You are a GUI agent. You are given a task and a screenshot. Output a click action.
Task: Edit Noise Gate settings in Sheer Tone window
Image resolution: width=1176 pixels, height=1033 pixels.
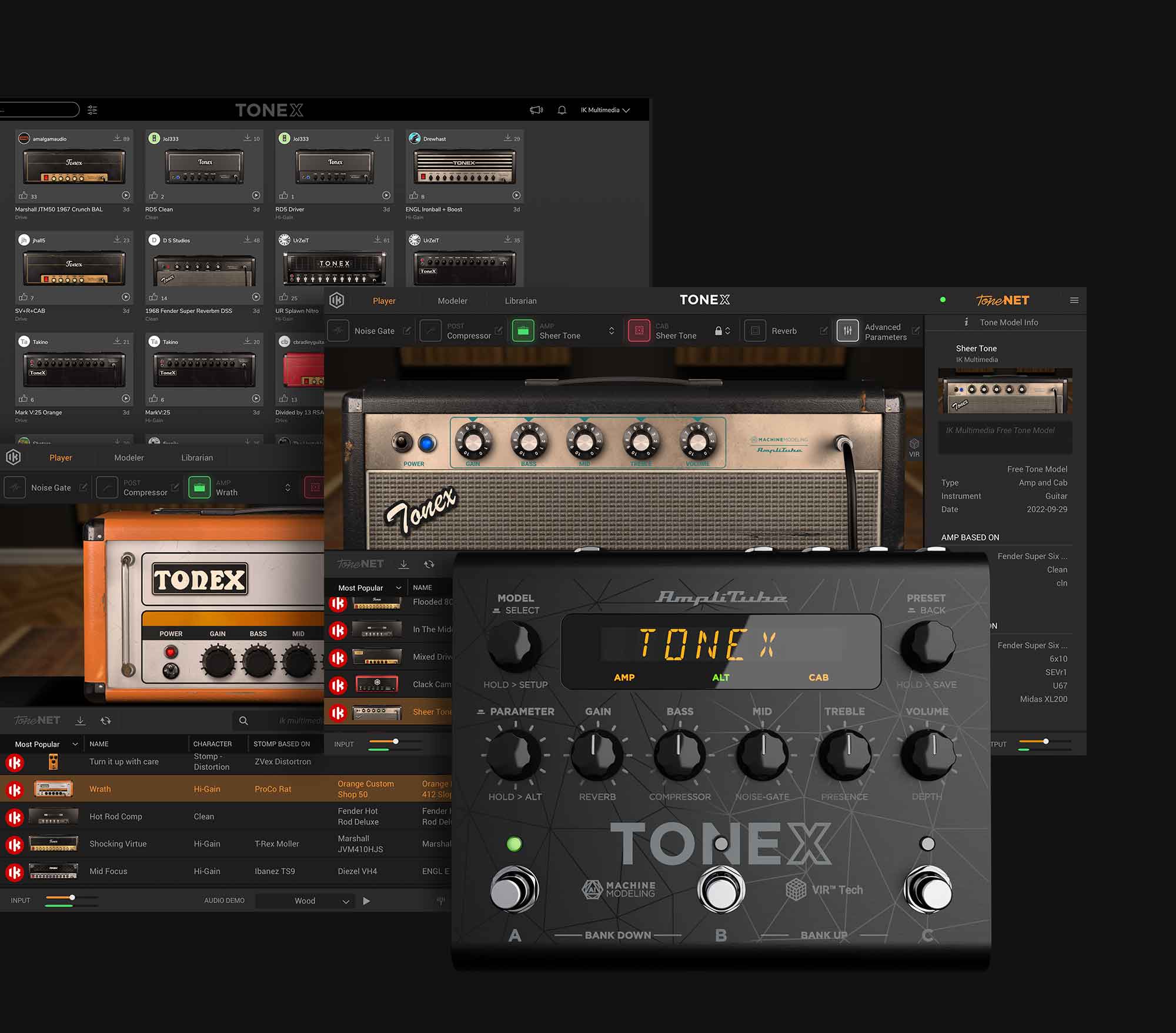tap(406, 331)
